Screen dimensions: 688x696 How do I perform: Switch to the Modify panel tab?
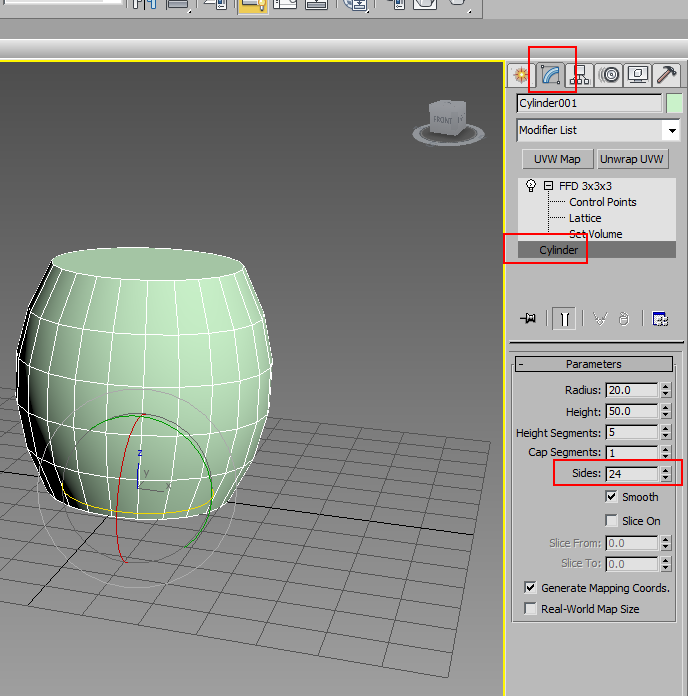click(x=551, y=75)
